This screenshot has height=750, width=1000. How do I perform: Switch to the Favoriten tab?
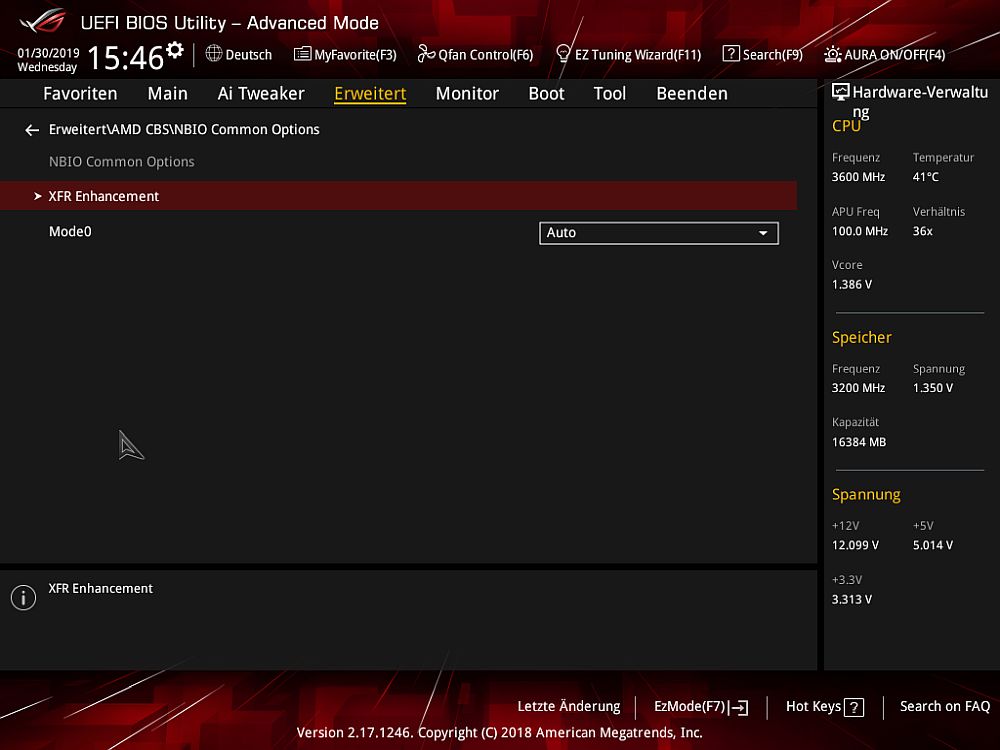[80, 94]
